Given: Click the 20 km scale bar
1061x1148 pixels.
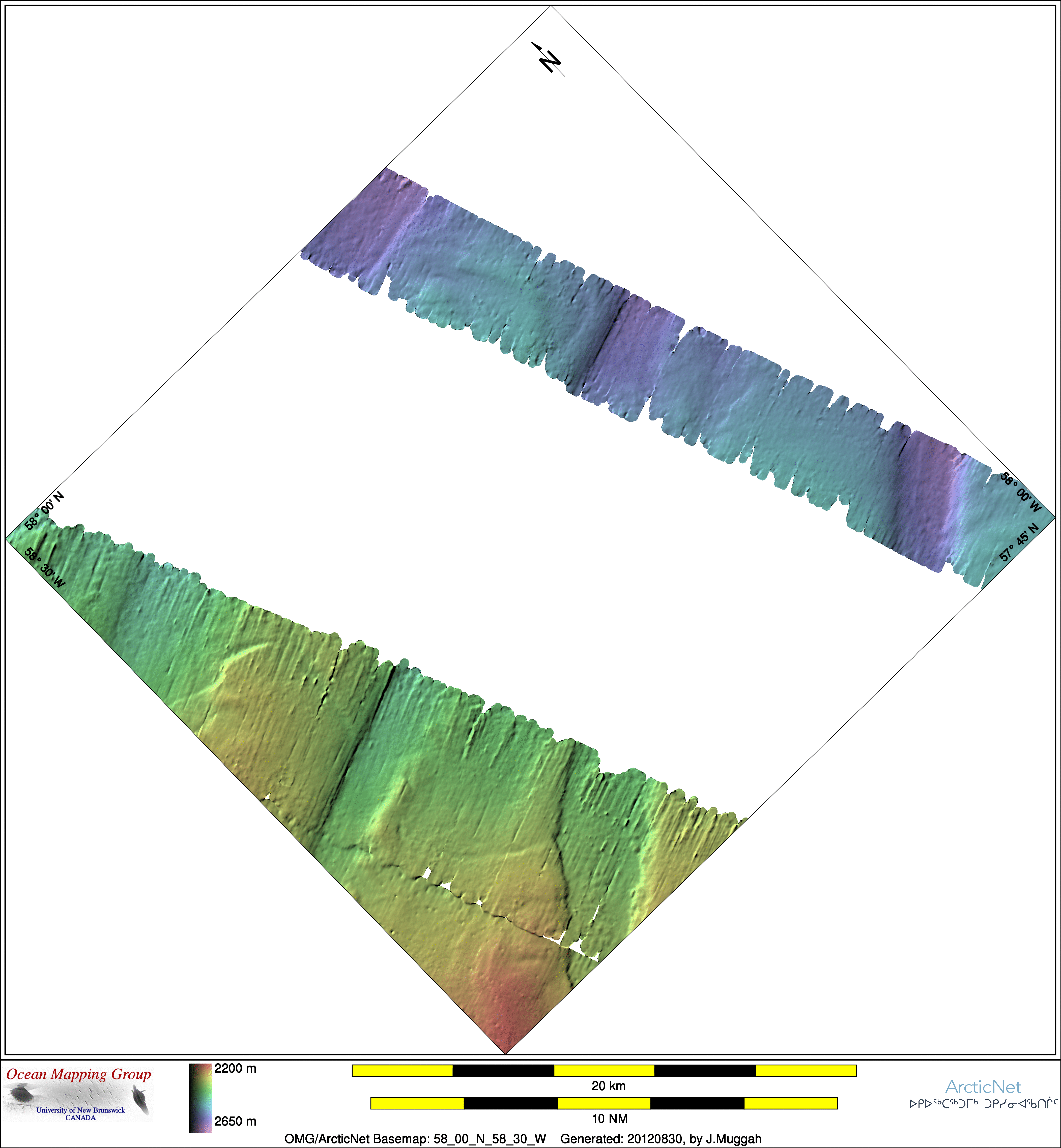Looking at the screenshot, I should [604, 1071].
